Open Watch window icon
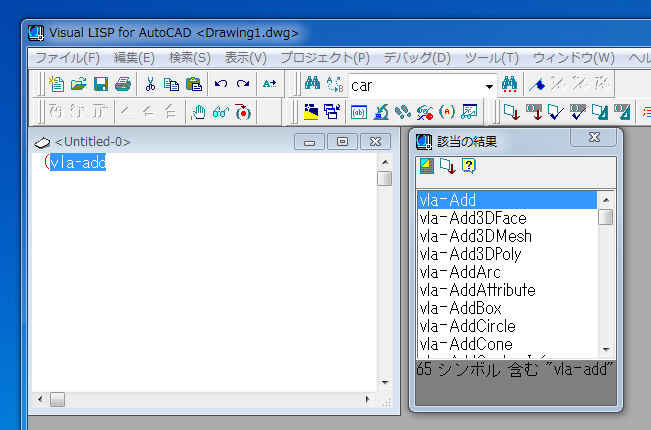This screenshot has height=430, width=651. tap(469, 112)
